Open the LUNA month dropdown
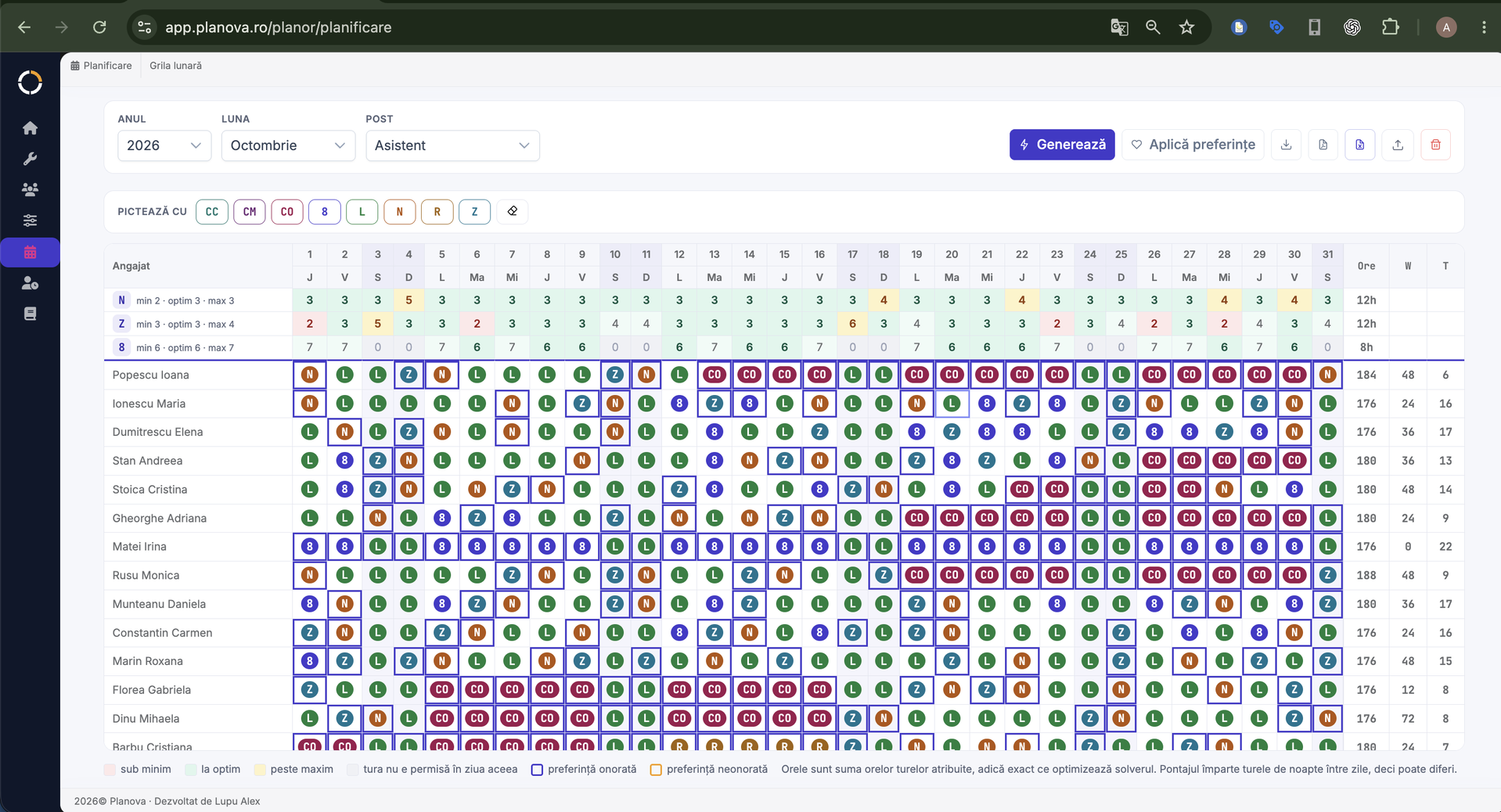This screenshot has height=812, width=1501. click(288, 146)
